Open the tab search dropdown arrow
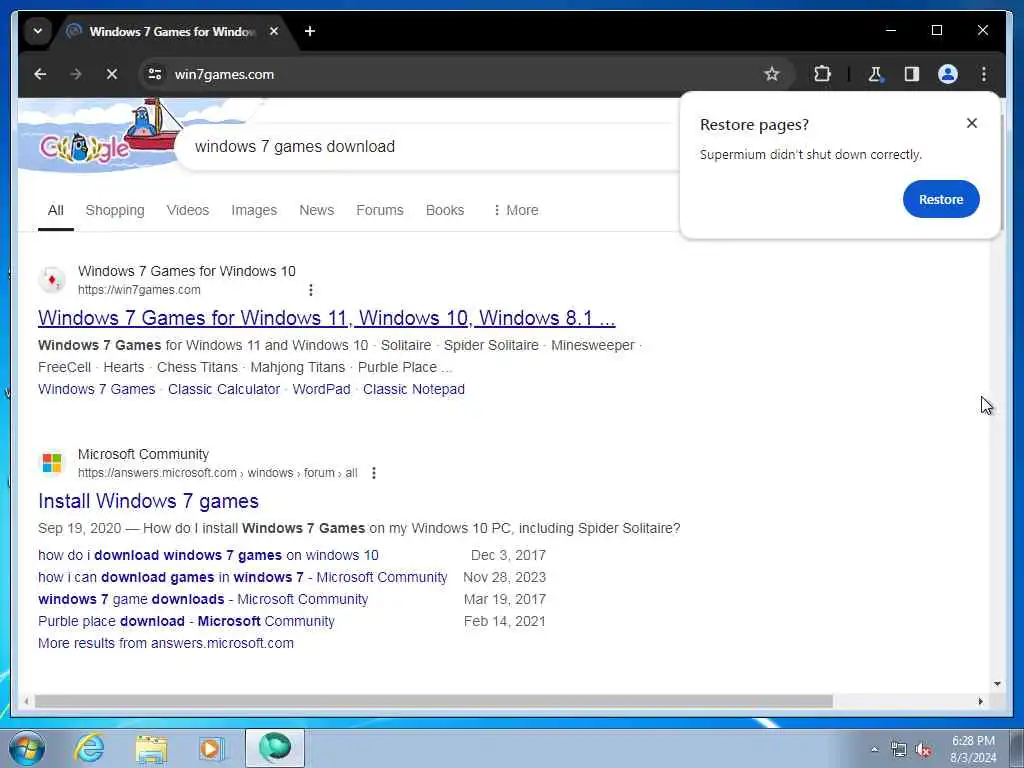The width and height of the screenshot is (1024, 768). pos(38,31)
